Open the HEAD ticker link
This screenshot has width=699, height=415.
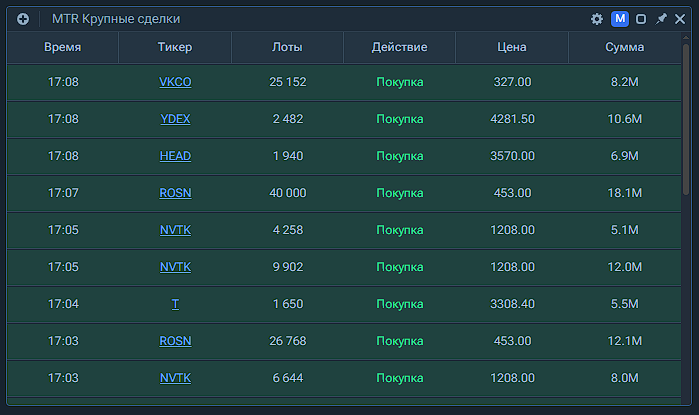(x=175, y=156)
